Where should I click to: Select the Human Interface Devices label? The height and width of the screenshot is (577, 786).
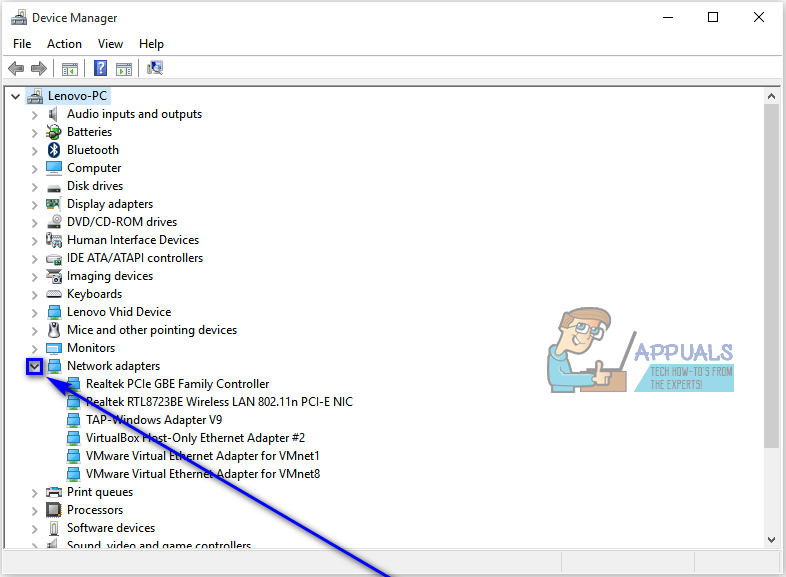click(x=133, y=240)
